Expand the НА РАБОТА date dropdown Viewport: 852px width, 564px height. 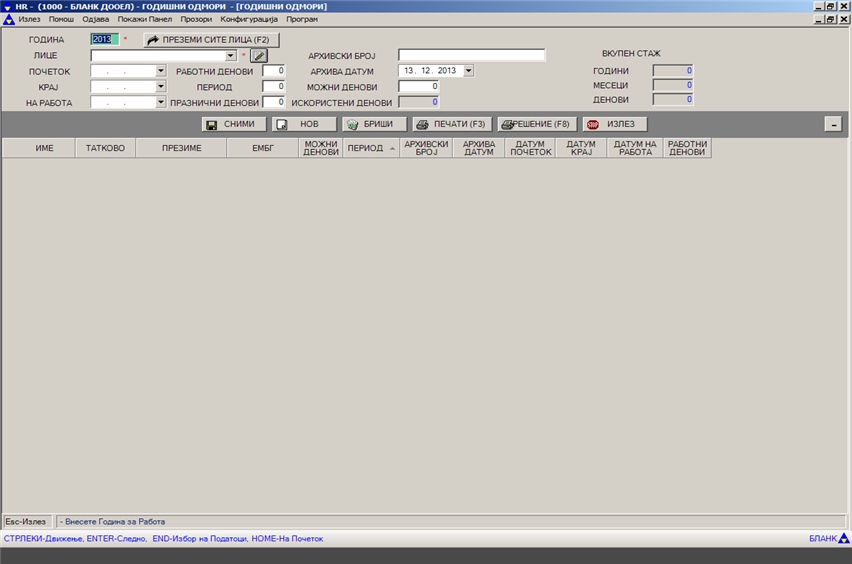click(x=161, y=102)
